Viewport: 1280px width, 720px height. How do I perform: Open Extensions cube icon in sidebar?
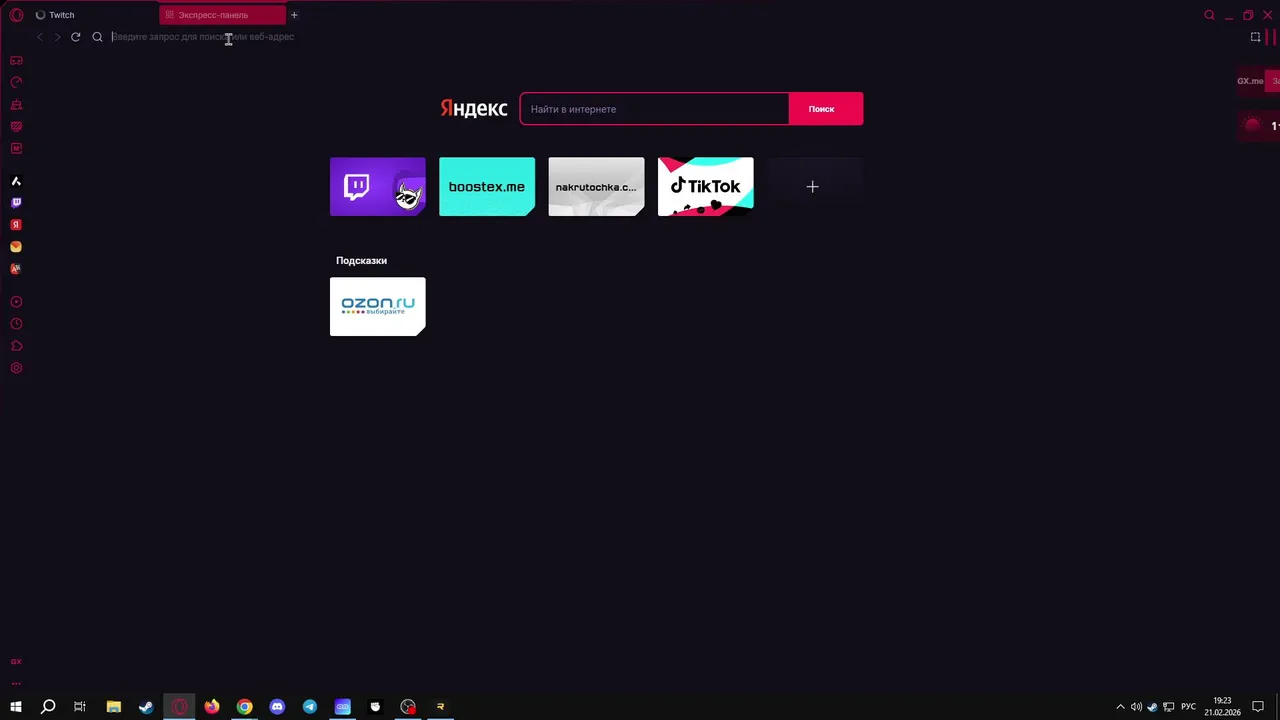(x=16, y=346)
